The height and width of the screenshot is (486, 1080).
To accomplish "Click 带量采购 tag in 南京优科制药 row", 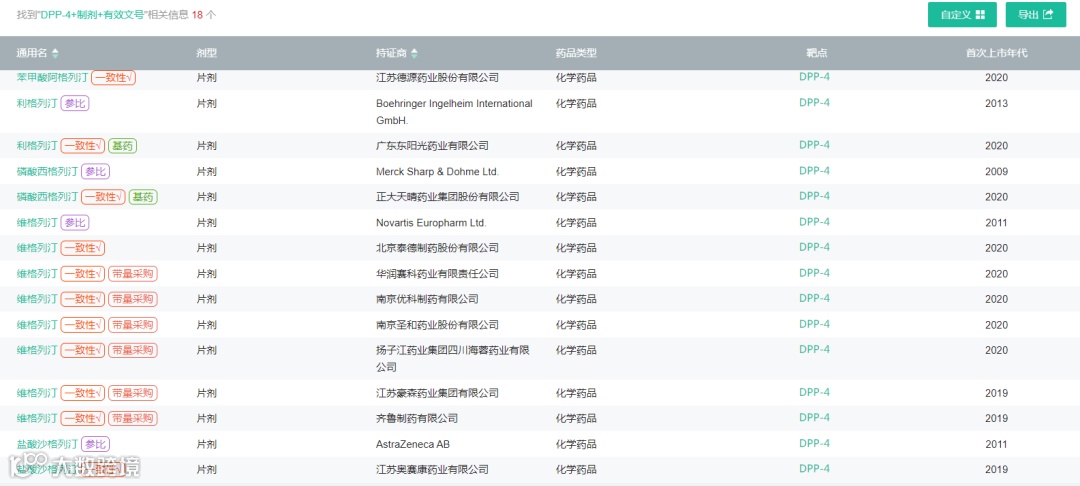I will tap(133, 299).
